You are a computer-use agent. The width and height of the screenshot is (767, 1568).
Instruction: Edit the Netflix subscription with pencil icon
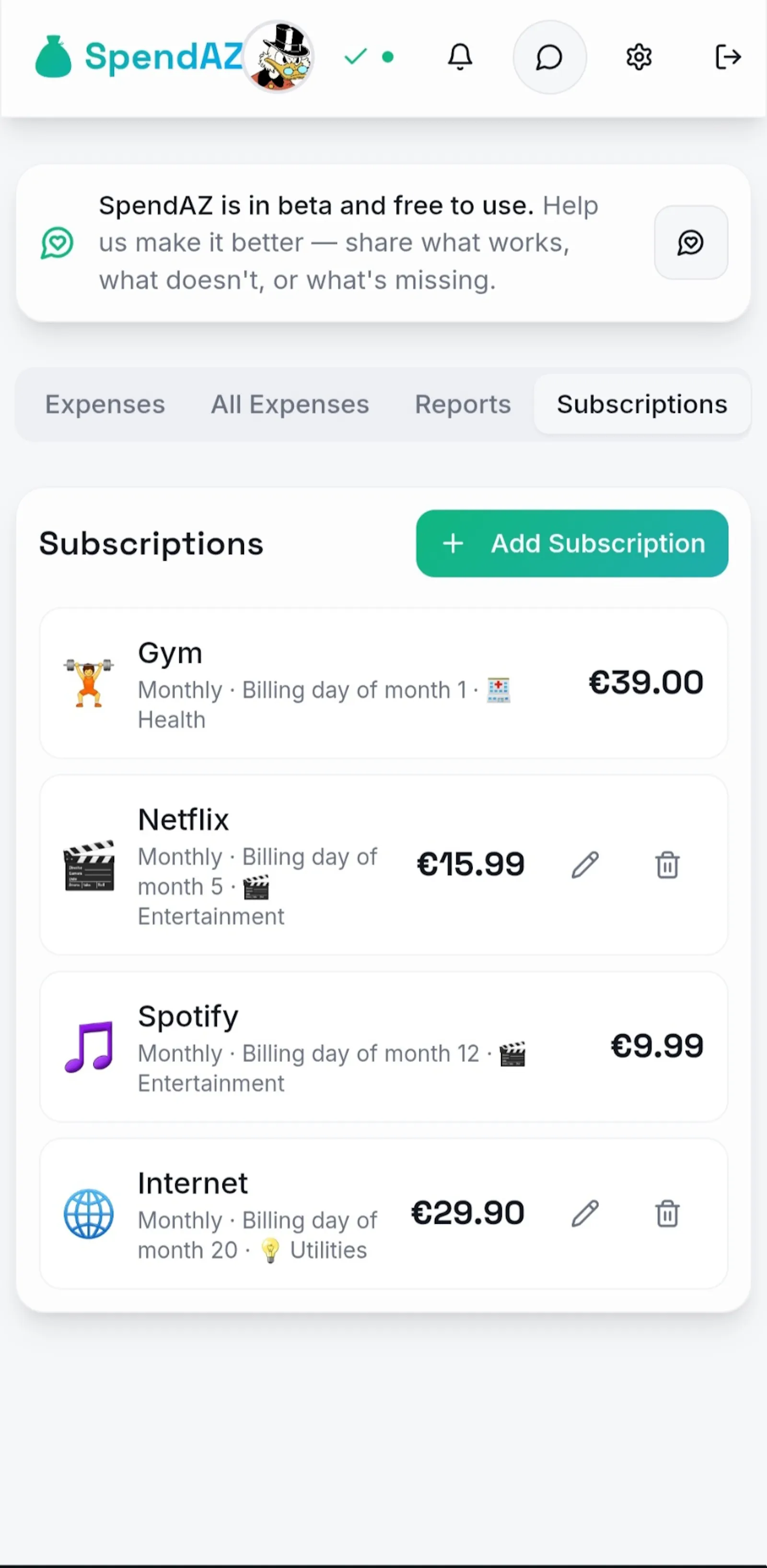[x=585, y=865]
